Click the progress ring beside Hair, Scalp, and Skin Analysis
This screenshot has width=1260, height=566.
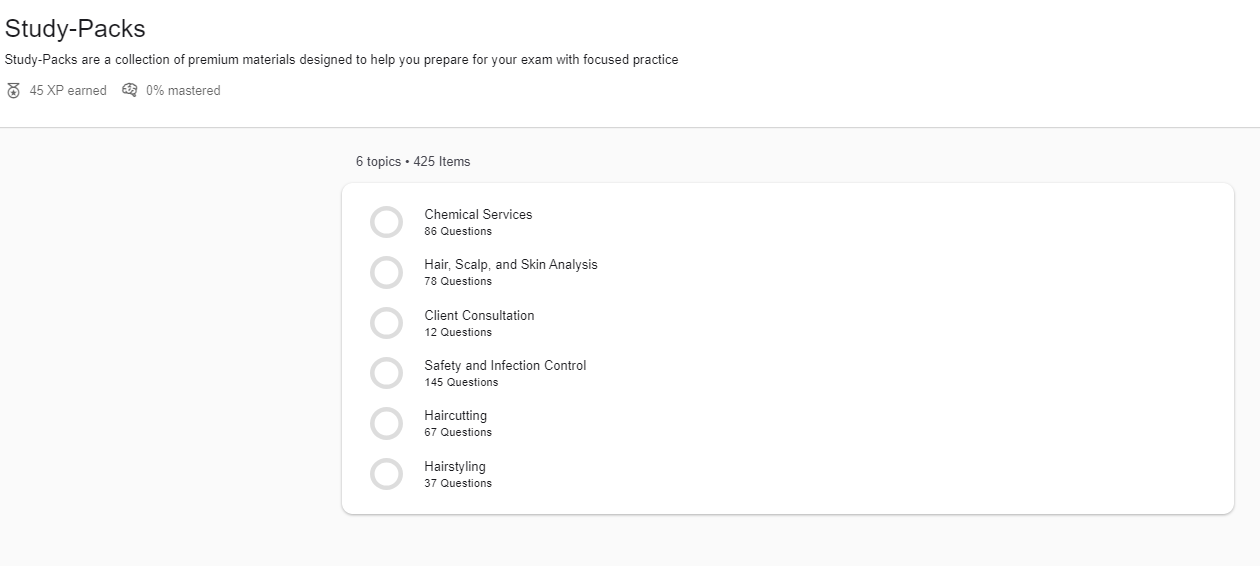pos(386,272)
